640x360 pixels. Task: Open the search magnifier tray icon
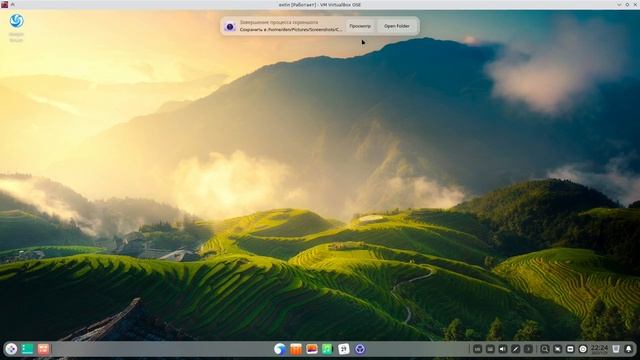point(544,349)
